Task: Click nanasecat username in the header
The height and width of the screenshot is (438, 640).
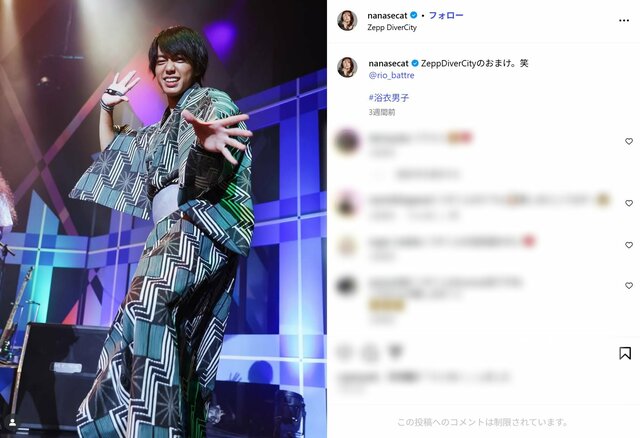Action: point(387,16)
